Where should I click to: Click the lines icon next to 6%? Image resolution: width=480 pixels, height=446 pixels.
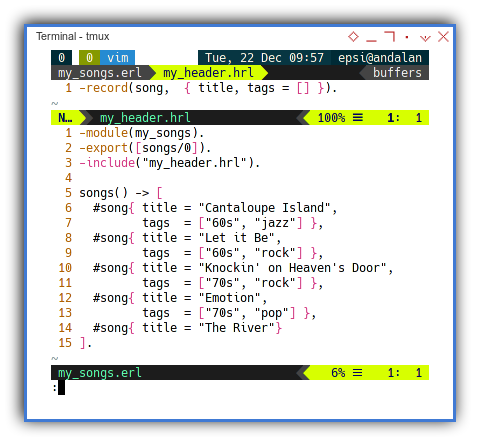tap(358, 373)
